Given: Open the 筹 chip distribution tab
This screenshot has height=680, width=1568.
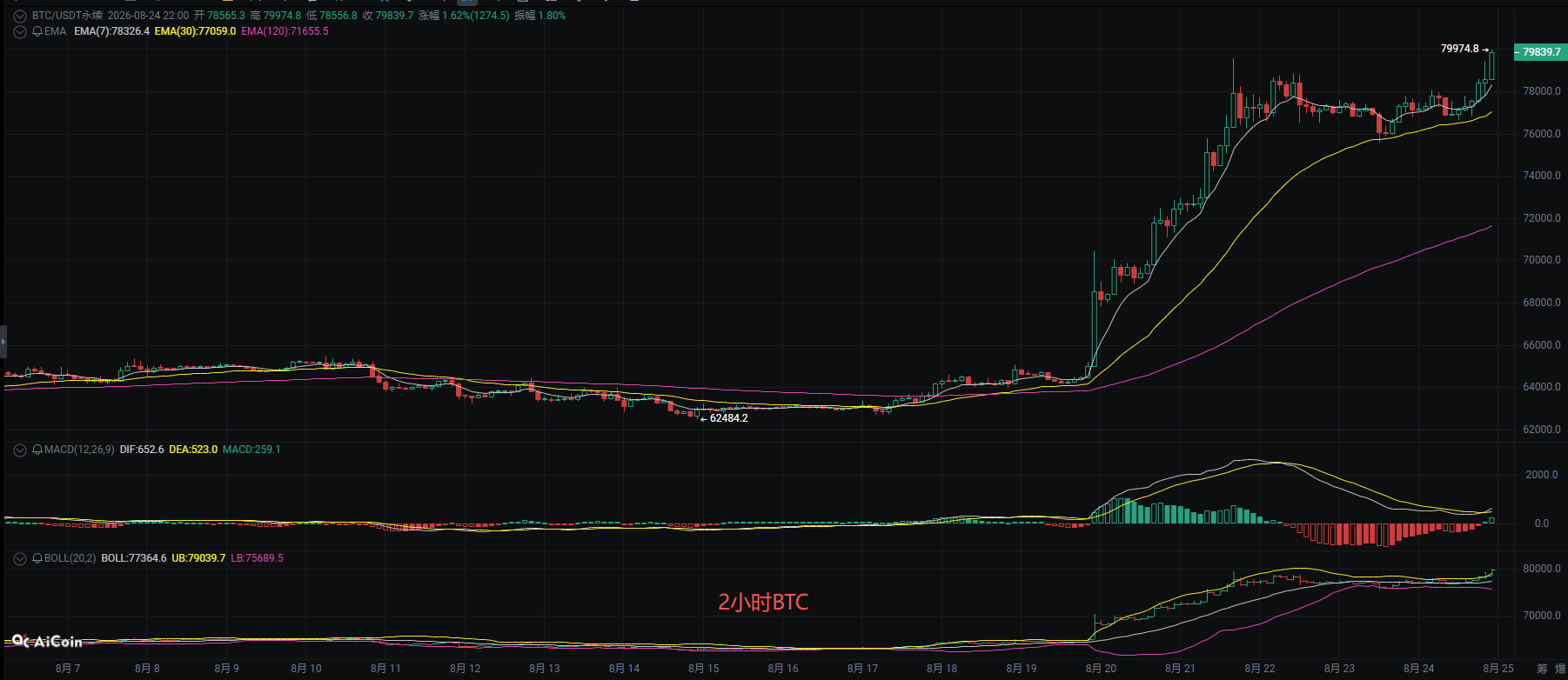Looking at the screenshot, I should click(1542, 669).
